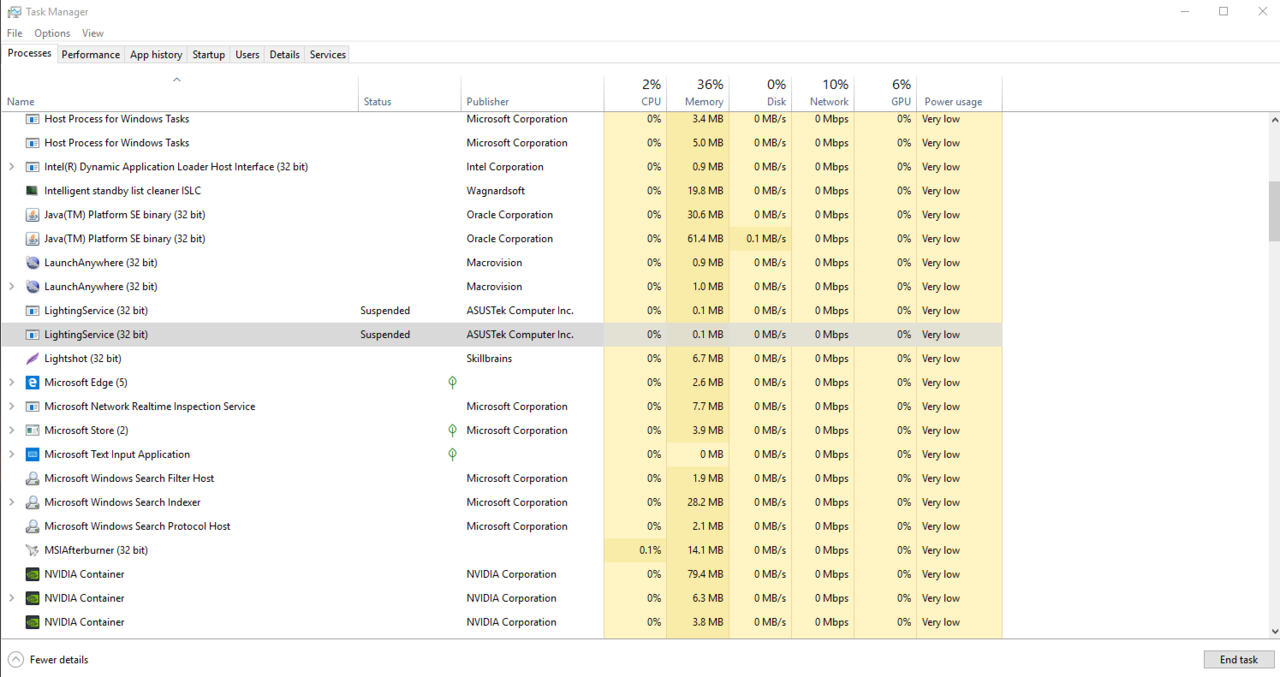Viewport: 1280px width, 677px height.
Task: Expand the Microsoft Store (2) group
Action: pos(11,431)
